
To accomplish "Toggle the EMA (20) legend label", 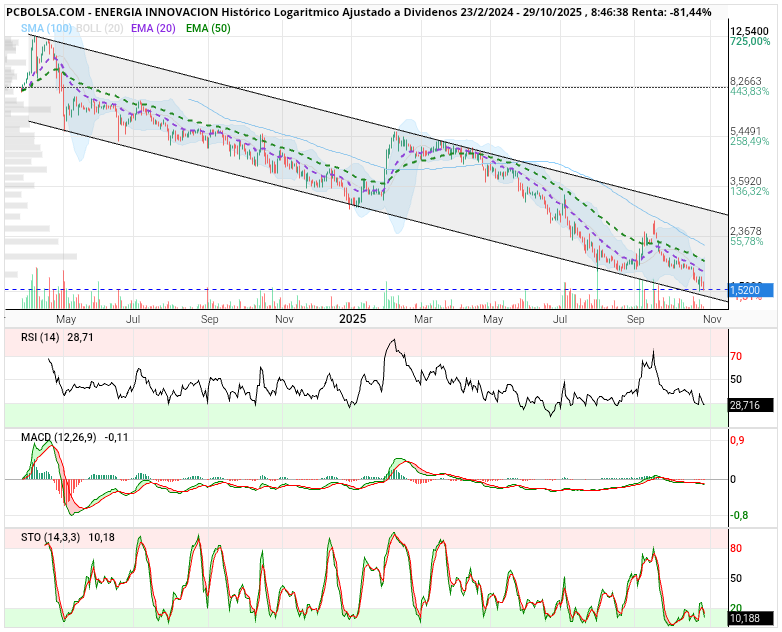I will (x=155, y=28).
